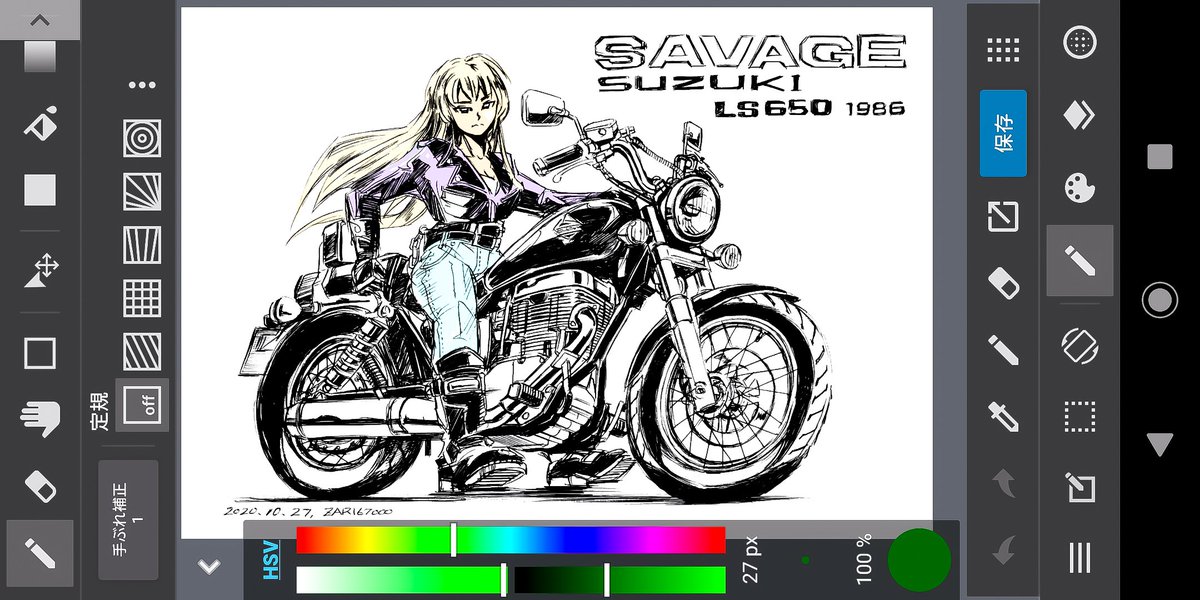Enable the vanishing point perspective ruler
Viewport: 1200px width, 600px height.
(x=142, y=244)
